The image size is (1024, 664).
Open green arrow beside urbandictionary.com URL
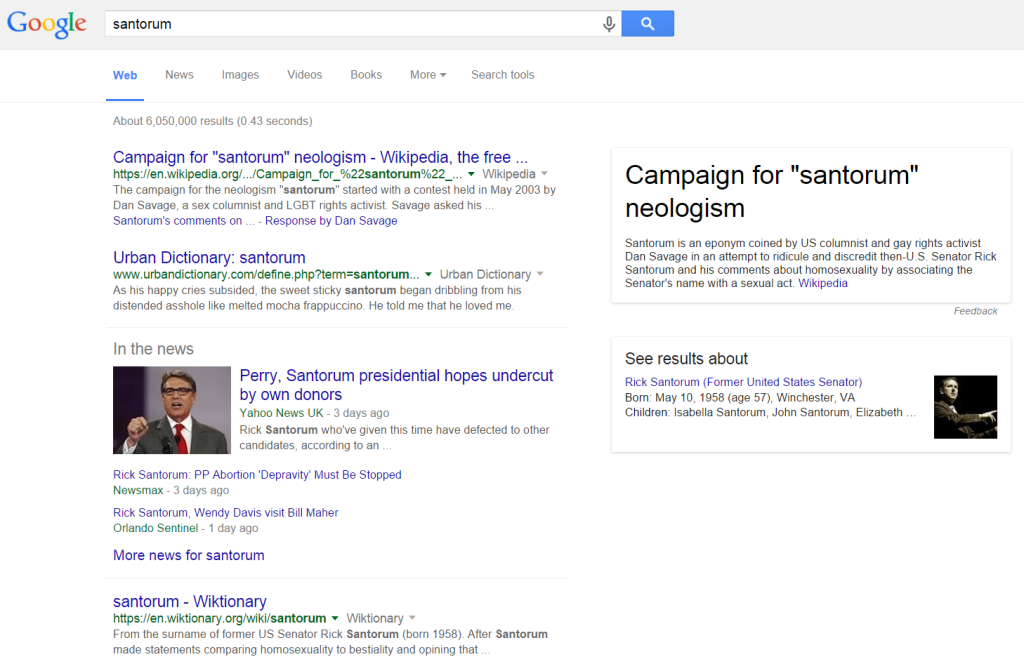[x=428, y=274]
